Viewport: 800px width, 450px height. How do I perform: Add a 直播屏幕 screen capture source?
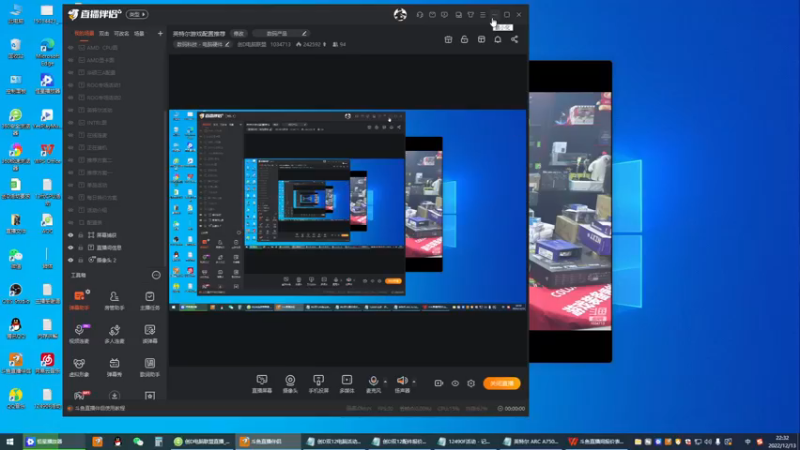click(x=262, y=384)
